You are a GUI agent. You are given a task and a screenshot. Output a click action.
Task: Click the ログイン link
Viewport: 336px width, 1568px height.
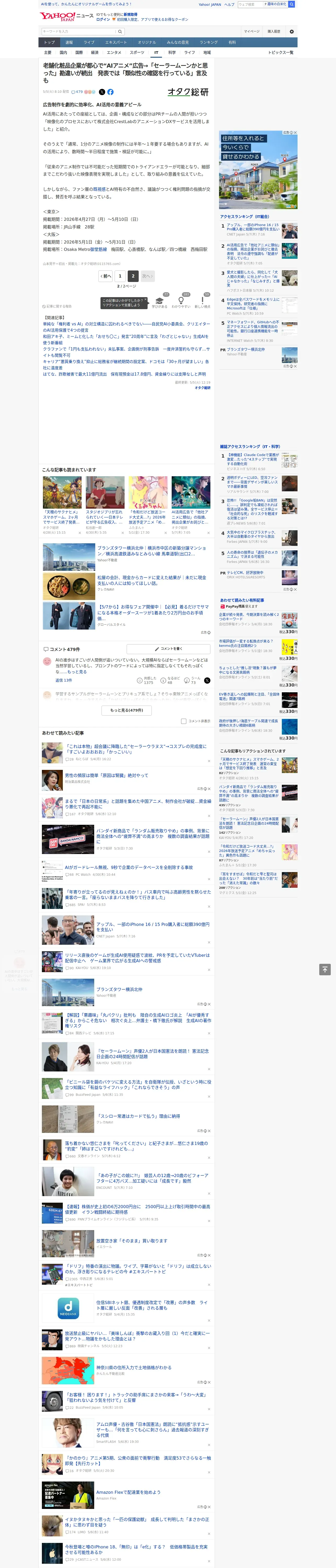coord(103,20)
